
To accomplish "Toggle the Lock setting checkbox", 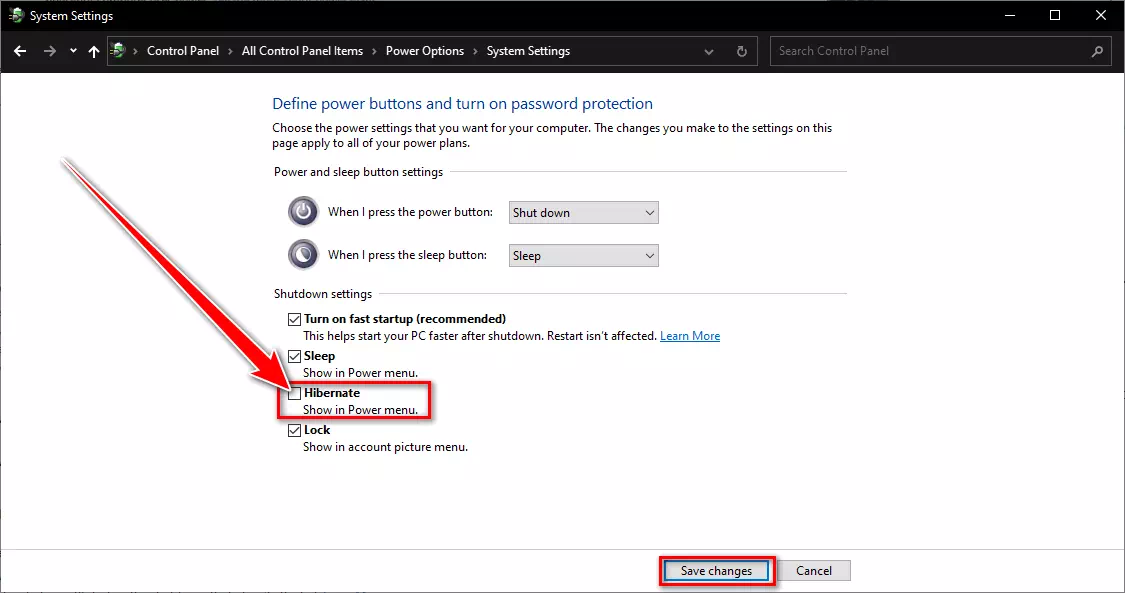I will [294, 429].
